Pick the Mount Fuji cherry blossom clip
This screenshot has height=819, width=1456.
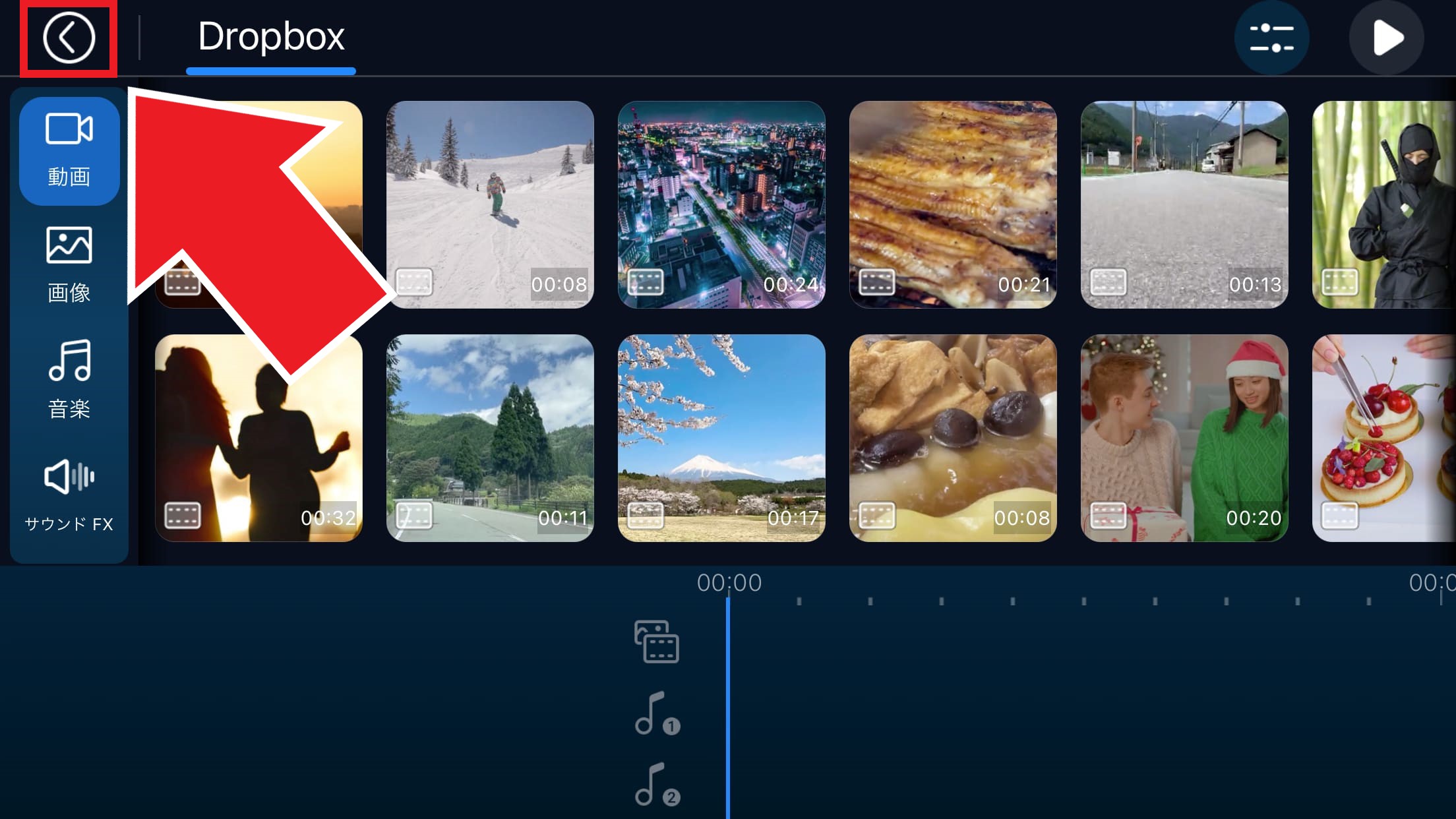pos(721,438)
